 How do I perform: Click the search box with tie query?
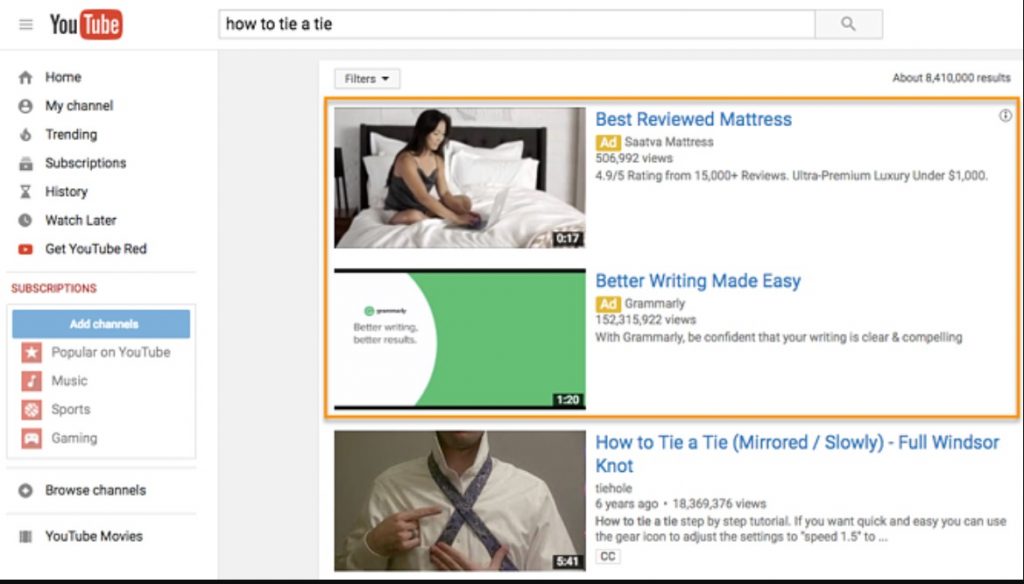516,24
